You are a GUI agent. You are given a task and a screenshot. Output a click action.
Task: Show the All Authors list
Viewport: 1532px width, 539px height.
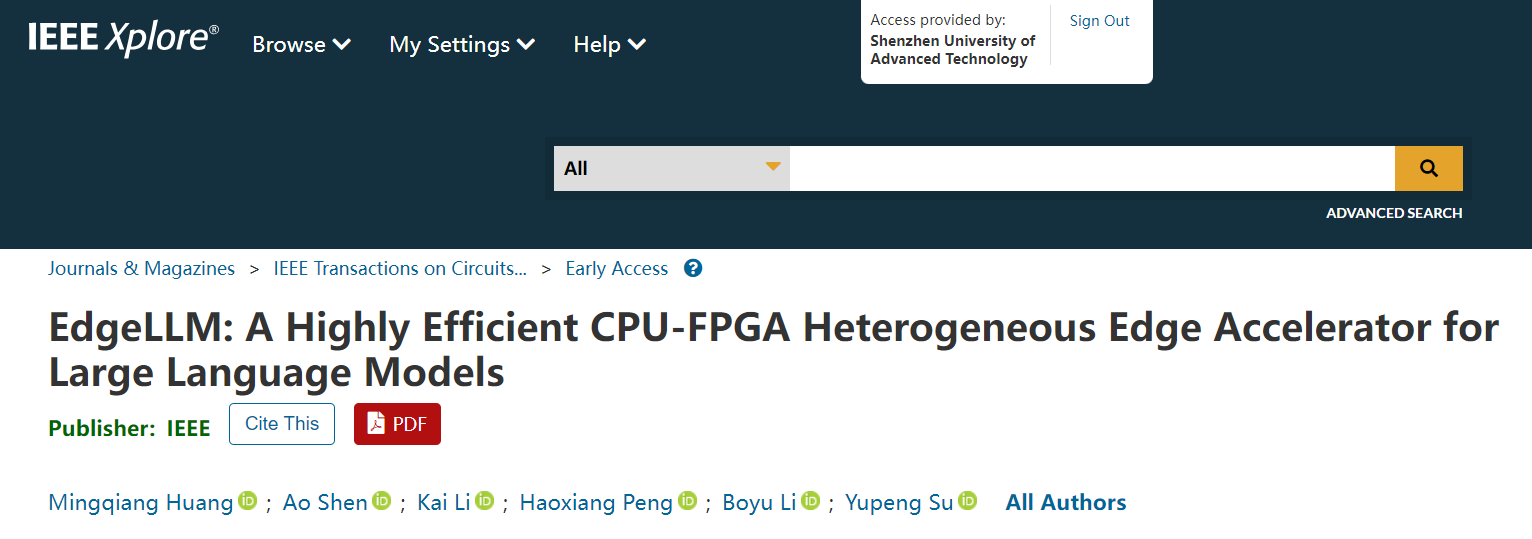[1065, 502]
